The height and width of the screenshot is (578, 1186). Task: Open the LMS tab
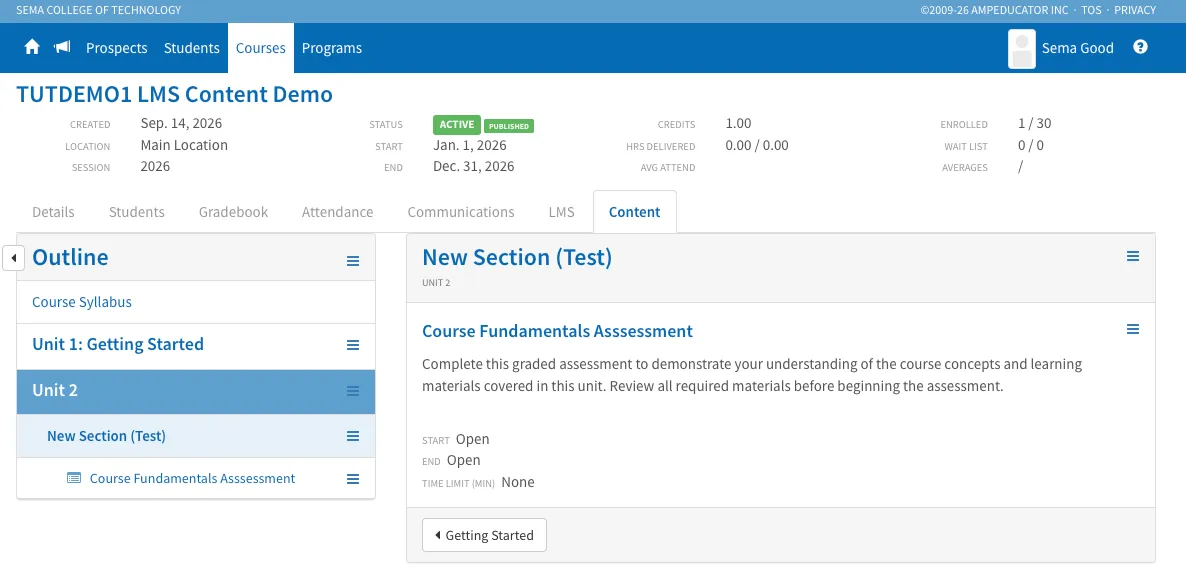click(561, 212)
